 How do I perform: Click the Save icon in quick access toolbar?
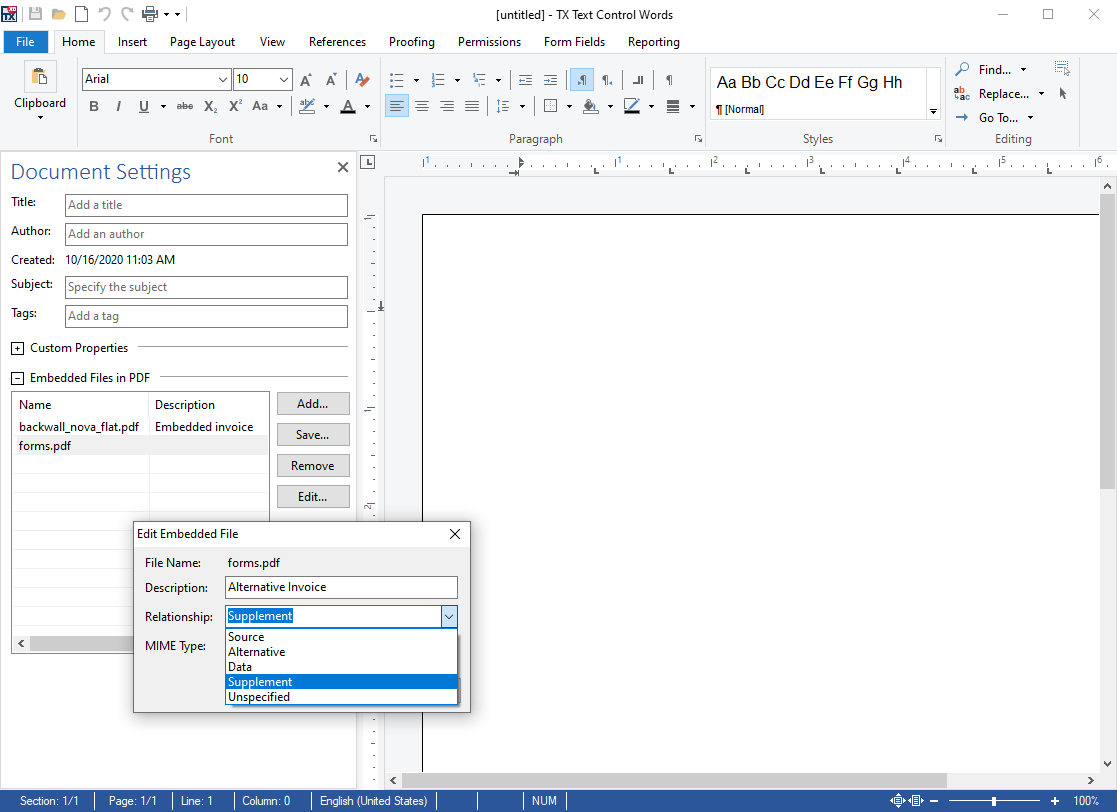(x=35, y=14)
